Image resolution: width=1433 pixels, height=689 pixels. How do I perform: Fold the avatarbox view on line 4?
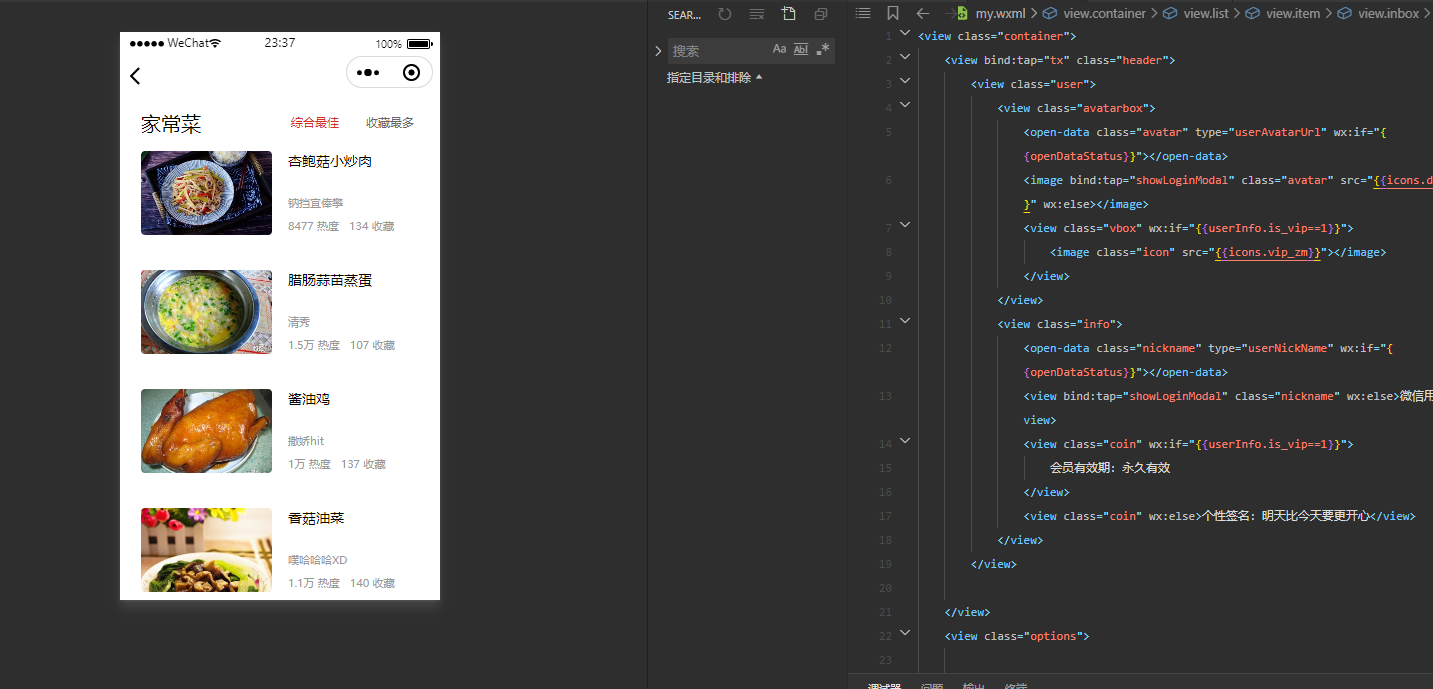click(905, 104)
